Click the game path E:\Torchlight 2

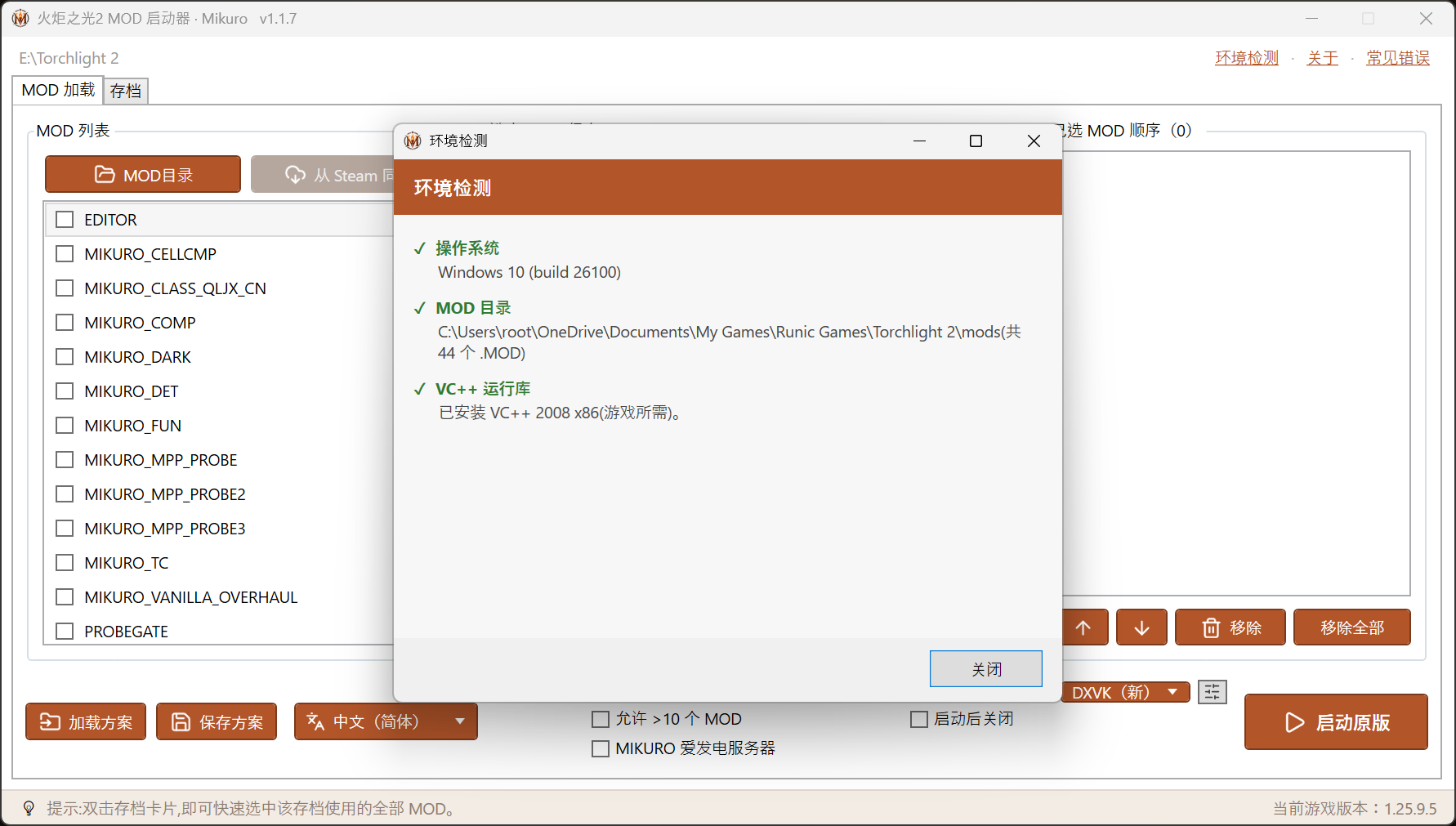(69, 58)
